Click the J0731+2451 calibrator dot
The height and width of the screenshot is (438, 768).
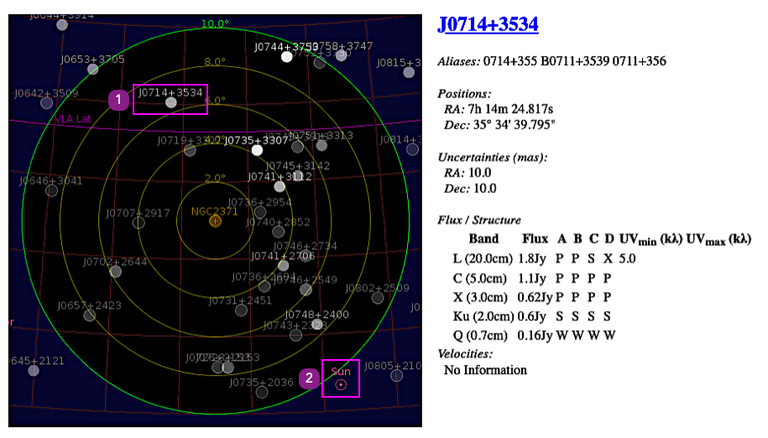point(241,310)
